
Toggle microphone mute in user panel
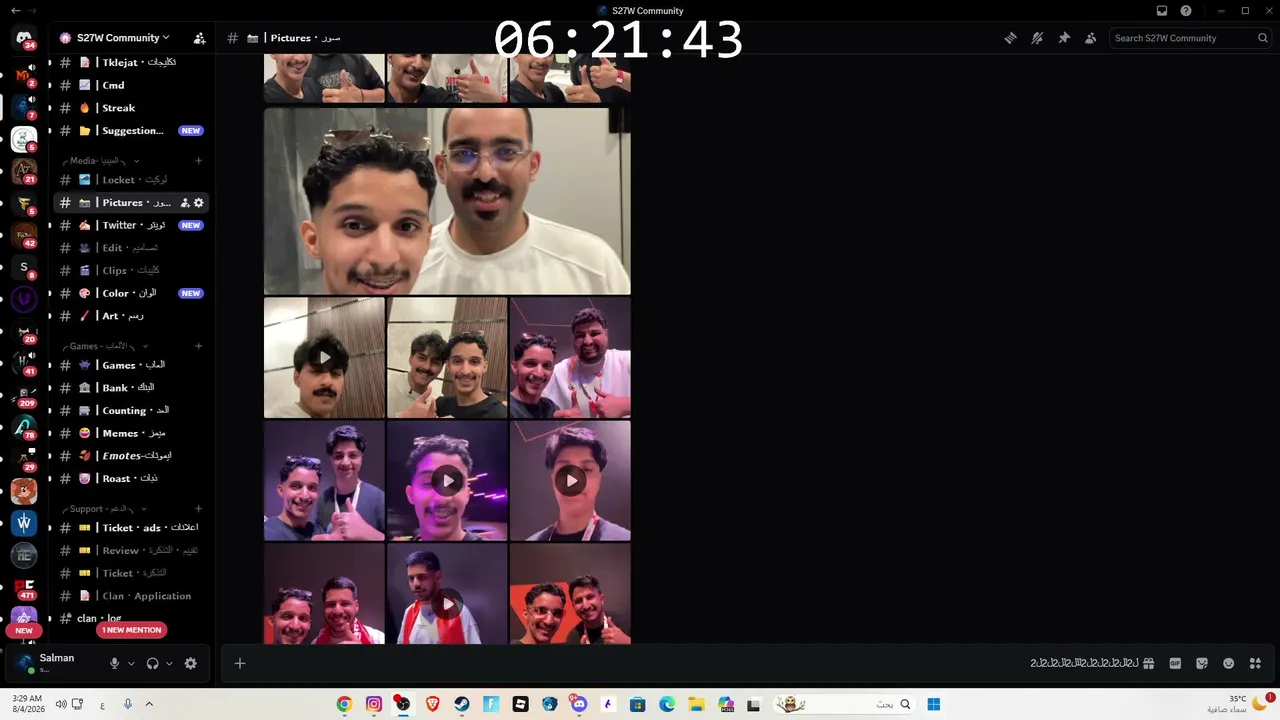click(114, 663)
